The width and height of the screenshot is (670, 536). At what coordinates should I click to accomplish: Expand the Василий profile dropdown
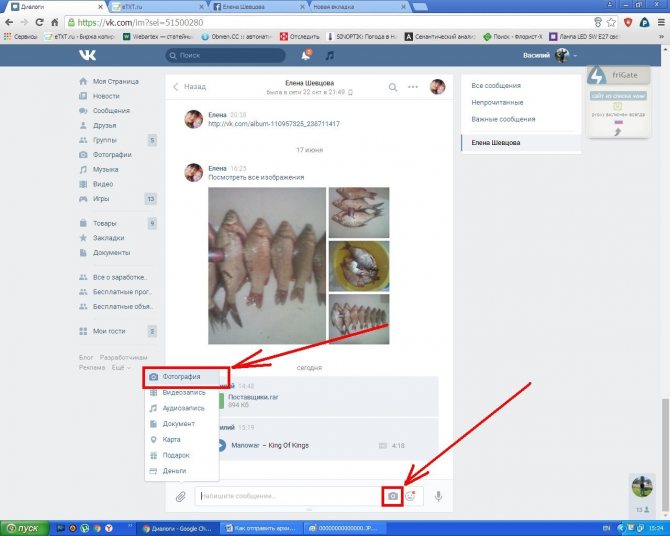(550, 55)
